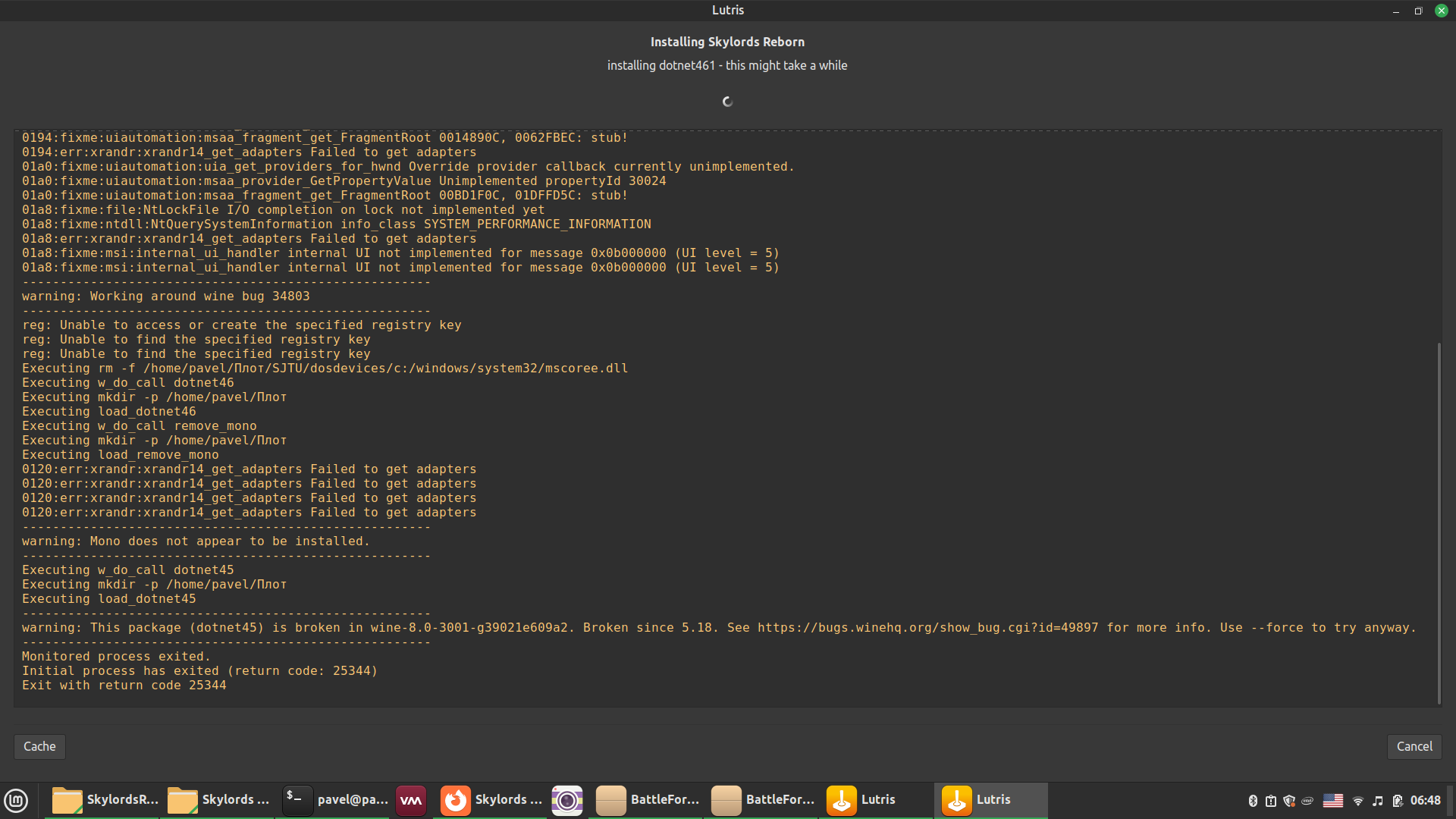The image size is (1456, 819).
Task: Click the Cache button
Action: click(39, 746)
